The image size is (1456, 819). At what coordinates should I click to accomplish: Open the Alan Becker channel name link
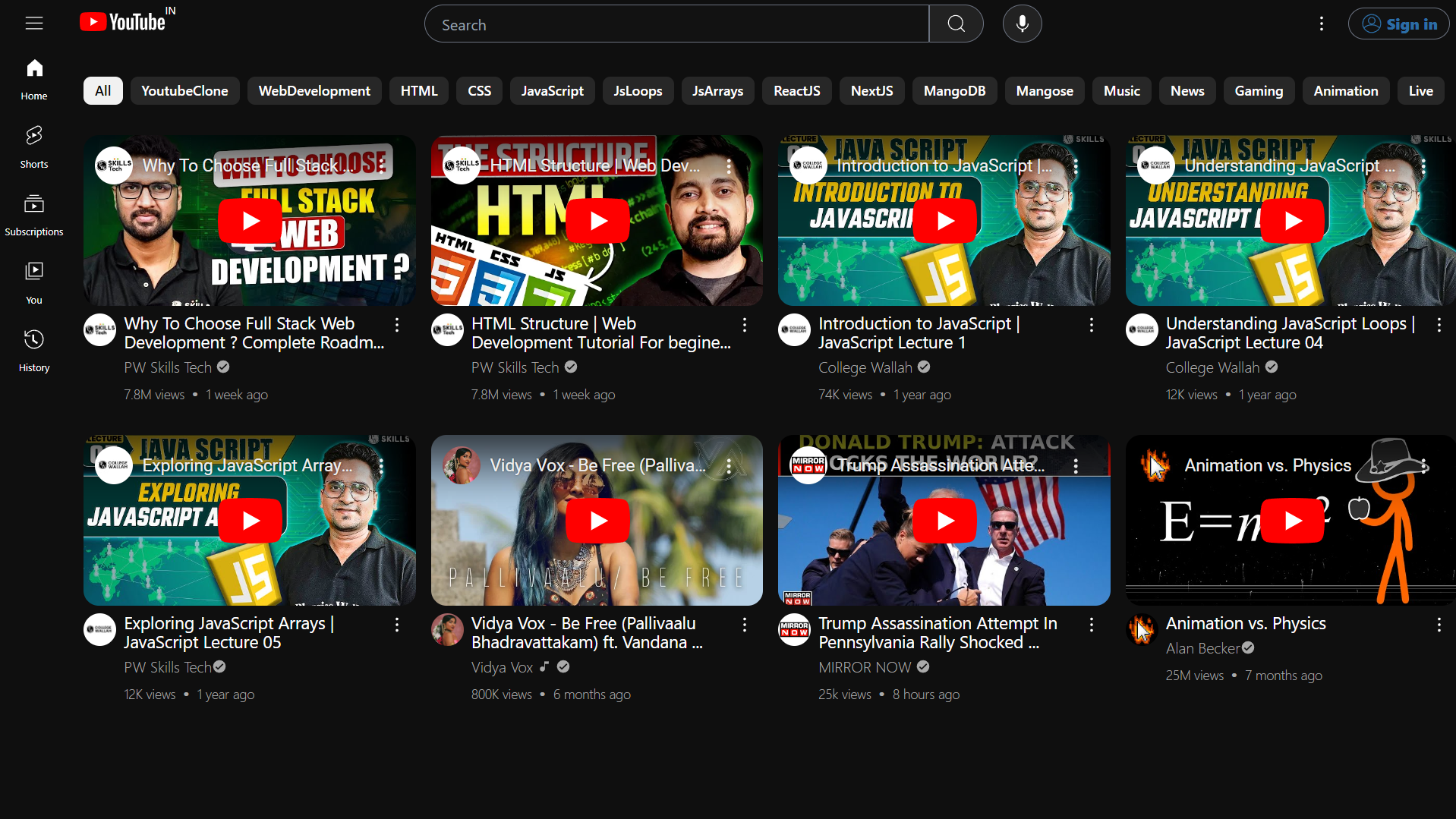[1202, 648]
